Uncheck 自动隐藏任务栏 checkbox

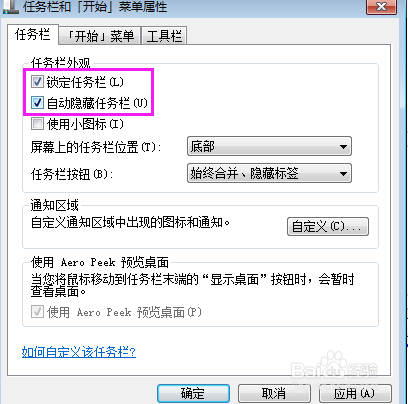pos(37,103)
